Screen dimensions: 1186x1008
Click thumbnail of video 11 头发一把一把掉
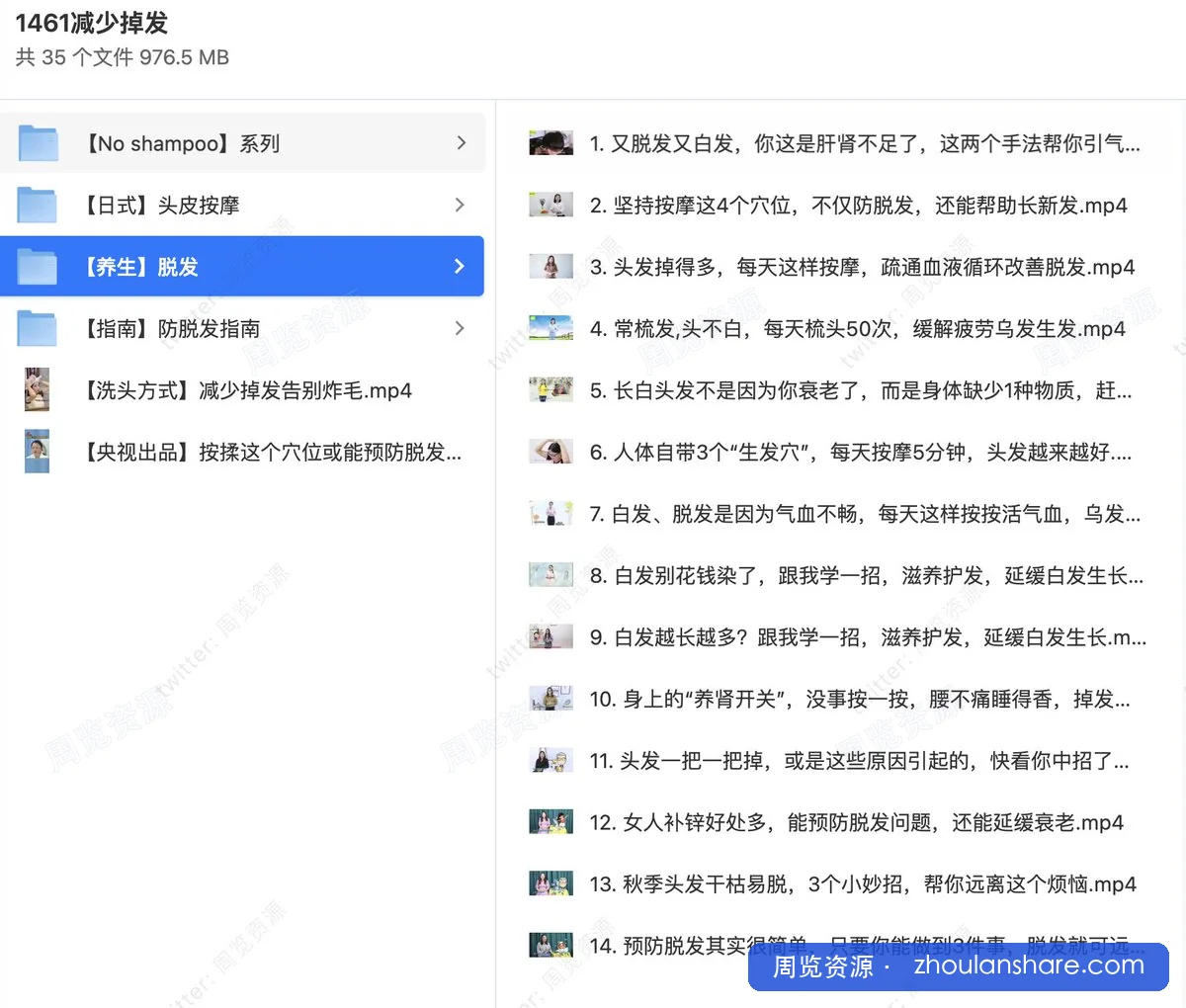[x=551, y=760]
